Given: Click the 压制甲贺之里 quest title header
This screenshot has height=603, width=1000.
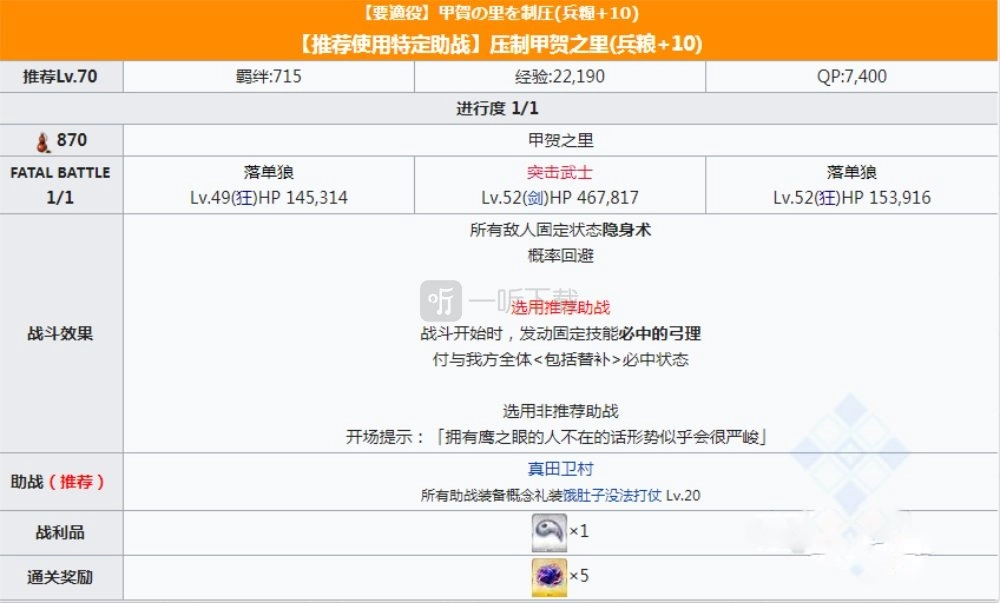Looking at the screenshot, I should pyautogui.click(x=500, y=44).
